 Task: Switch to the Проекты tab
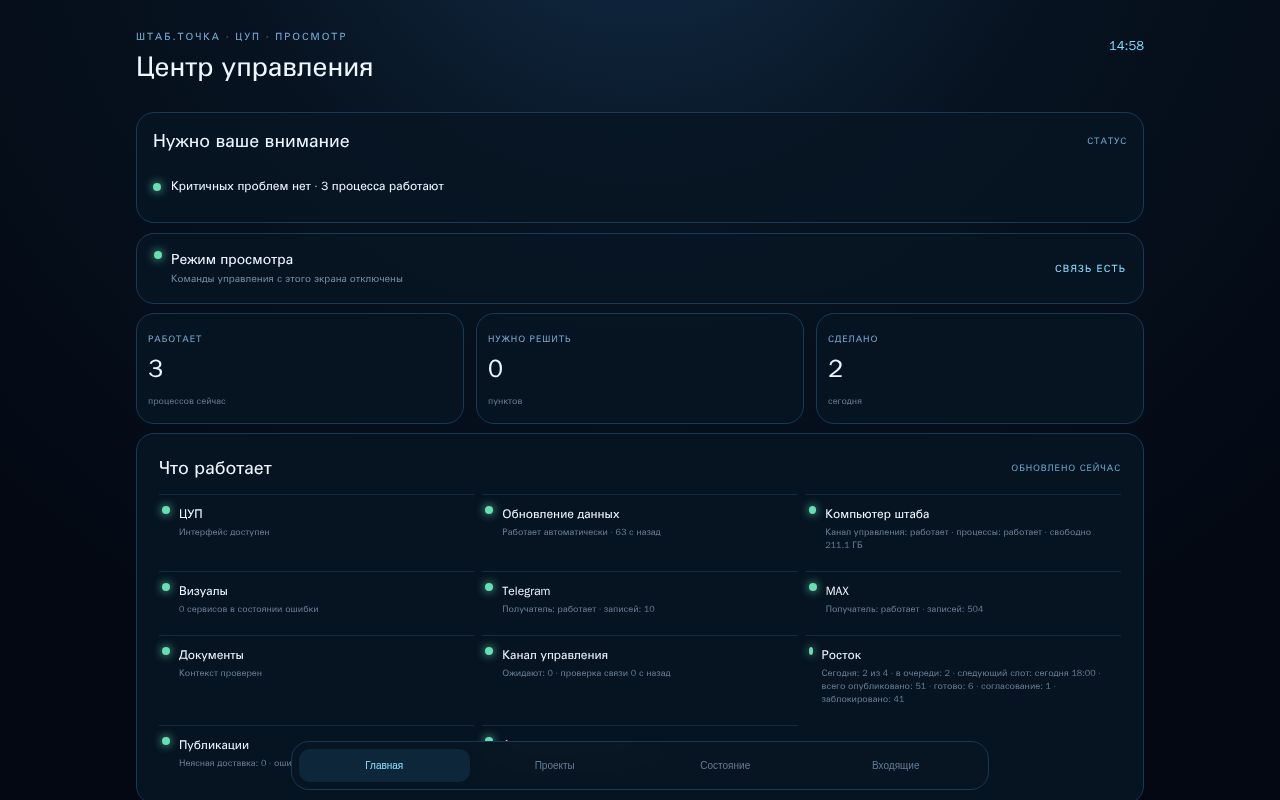pos(554,765)
